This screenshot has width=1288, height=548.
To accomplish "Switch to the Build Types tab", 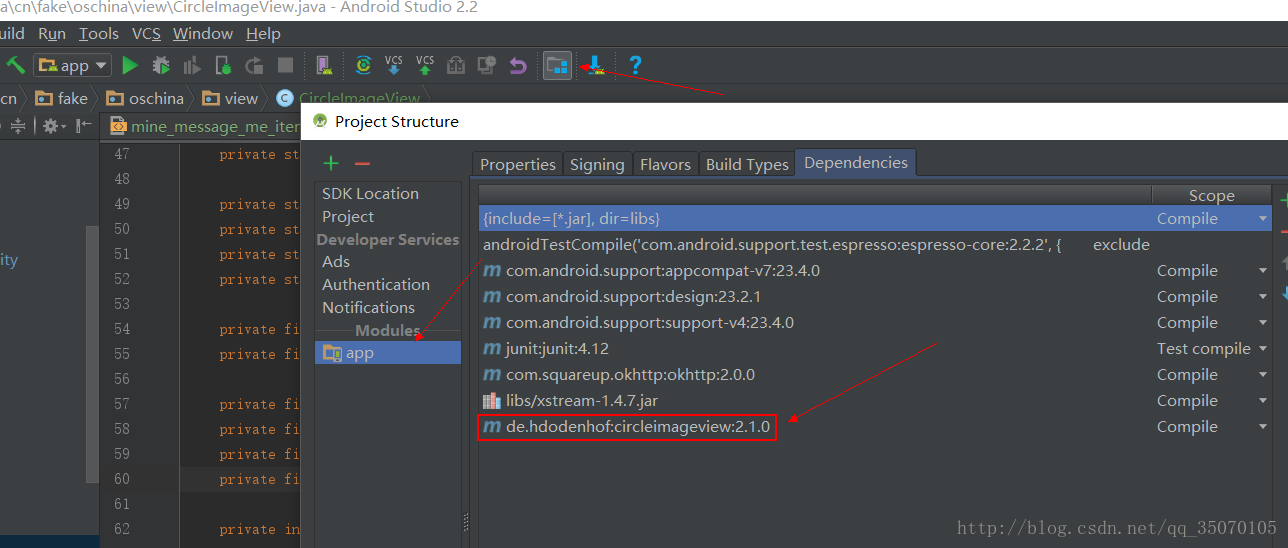I will 747,164.
